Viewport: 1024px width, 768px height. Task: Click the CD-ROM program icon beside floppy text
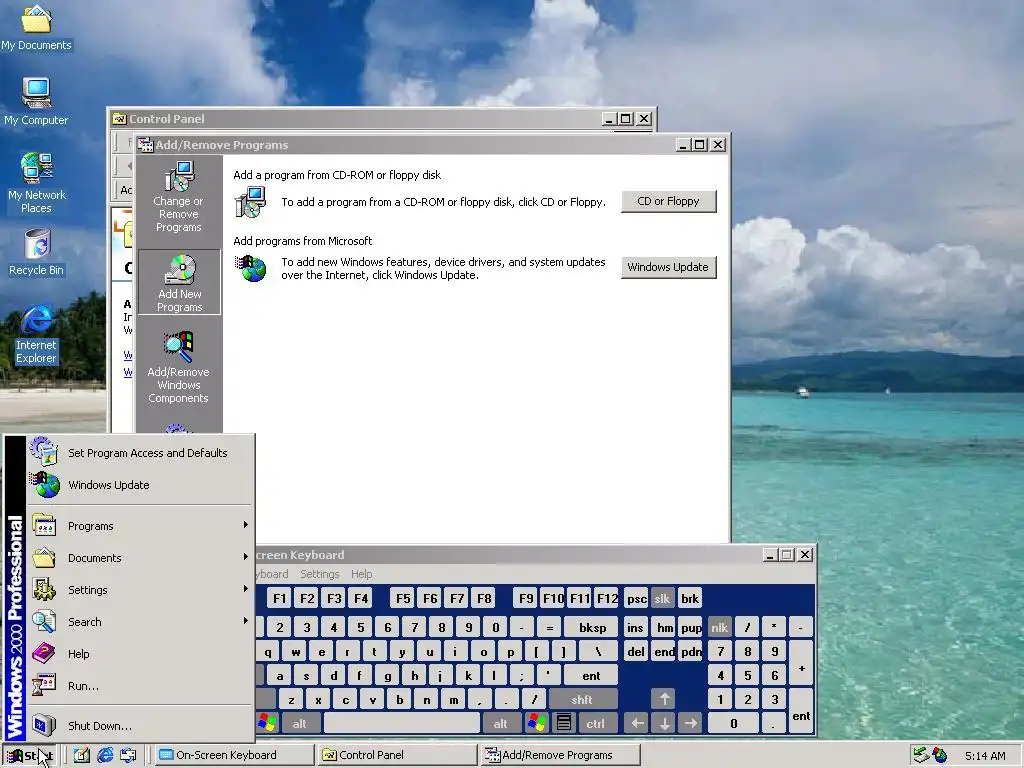[250, 202]
